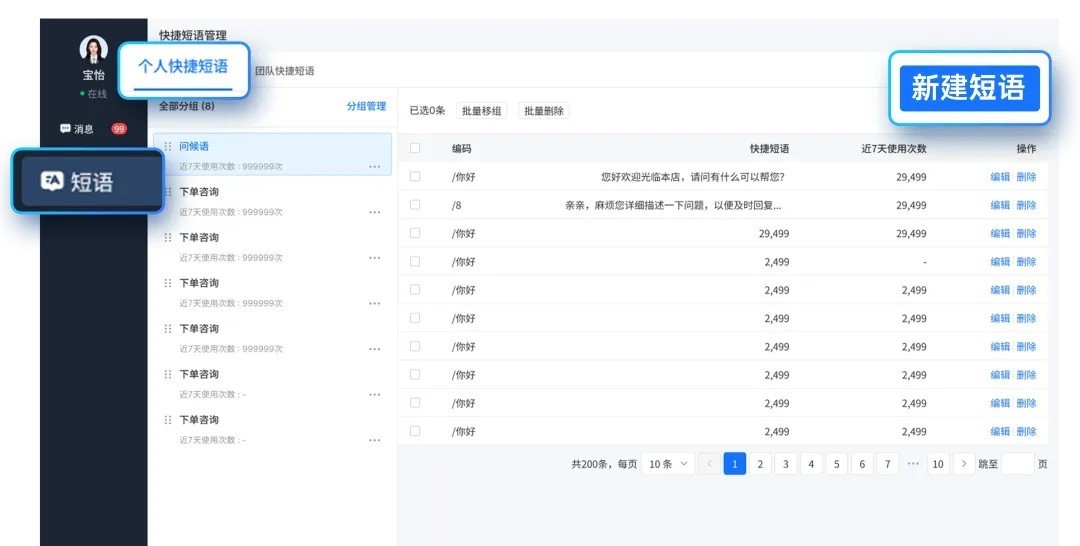Go to page 5
Screen dimensions: 1080x546
[837, 464]
